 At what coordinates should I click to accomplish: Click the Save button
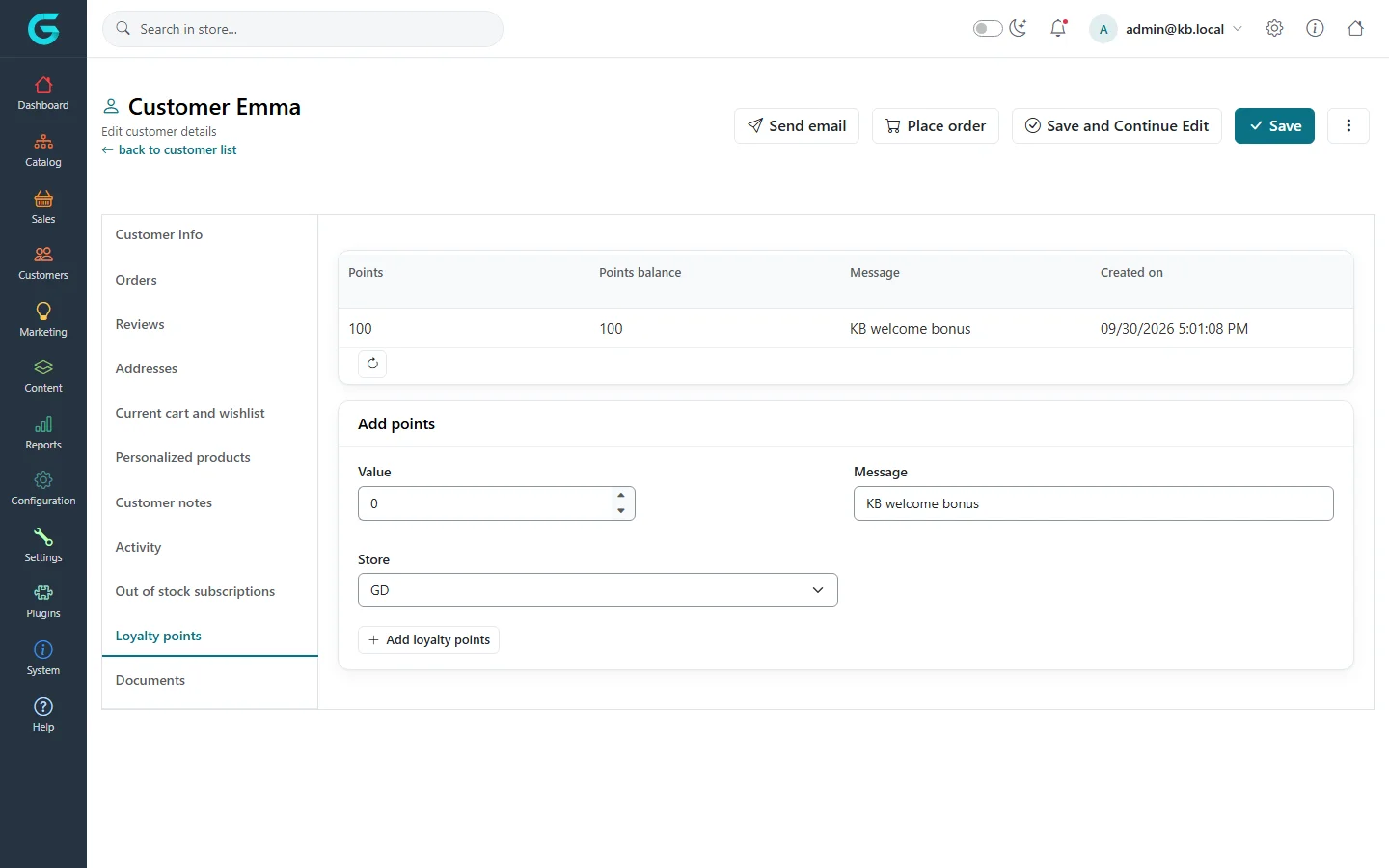click(1274, 125)
